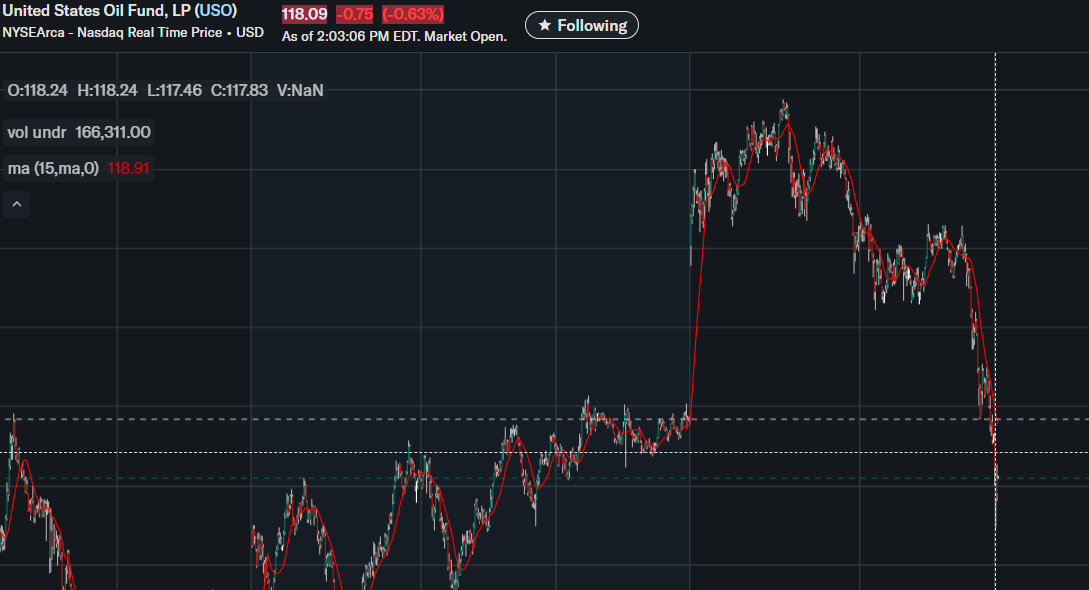Collapse the indicator legend with chevron arrow

(17, 205)
